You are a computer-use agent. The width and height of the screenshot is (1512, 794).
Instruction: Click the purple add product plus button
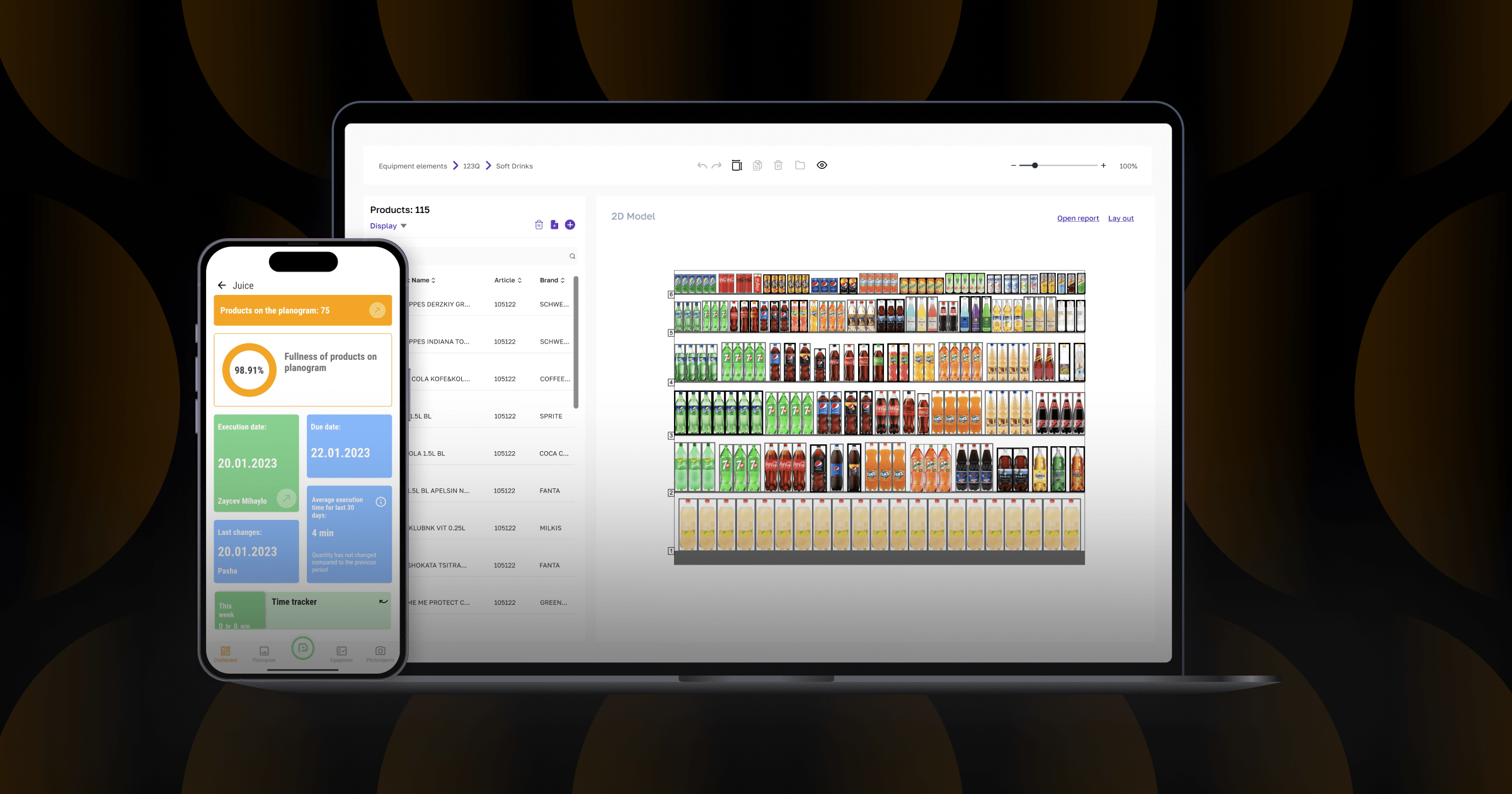[x=570, y=225]
